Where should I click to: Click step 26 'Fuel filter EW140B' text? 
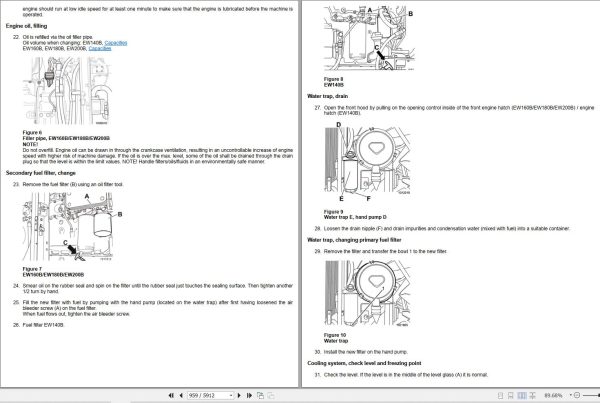click(44, 325)
